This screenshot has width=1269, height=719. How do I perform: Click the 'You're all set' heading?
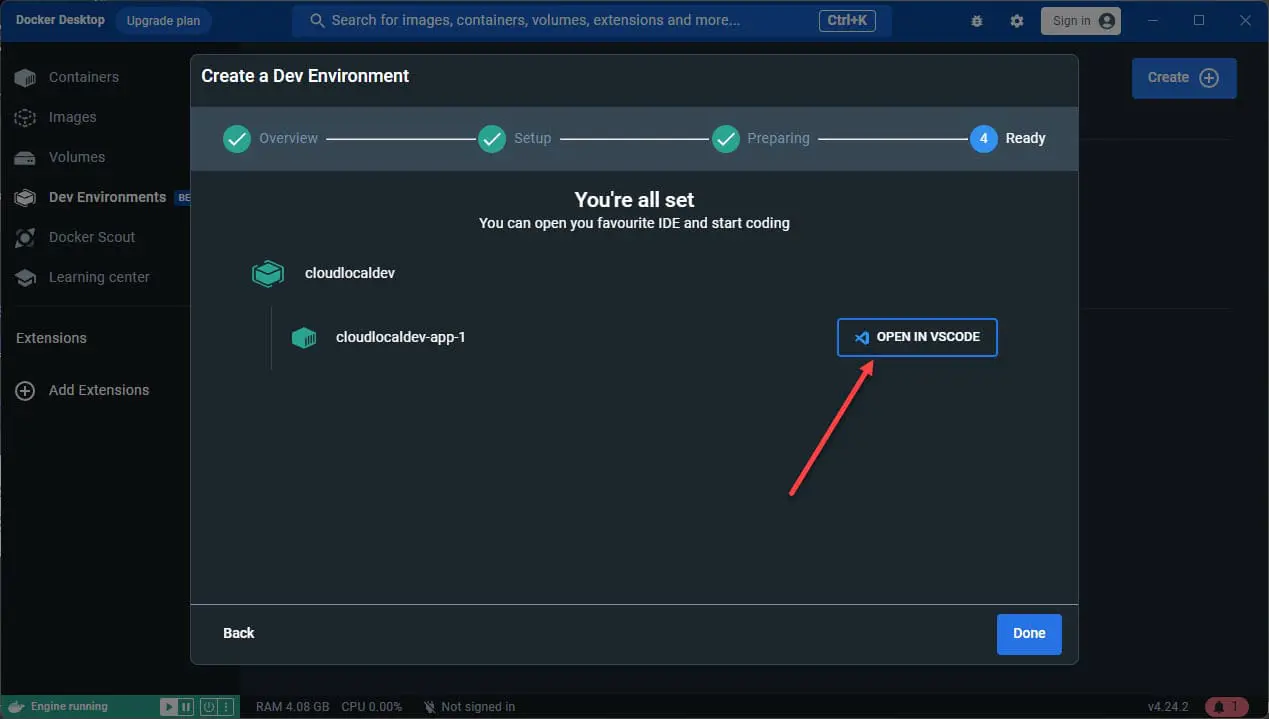634,200
